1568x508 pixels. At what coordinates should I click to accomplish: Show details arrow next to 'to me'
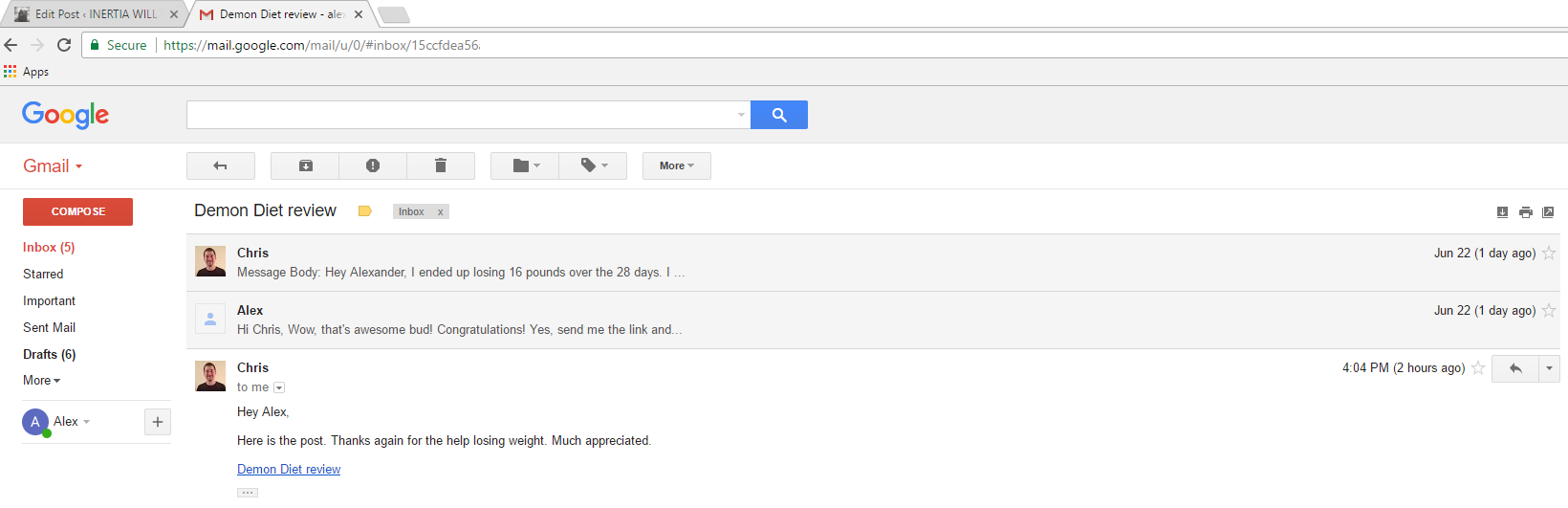(279, 387)
